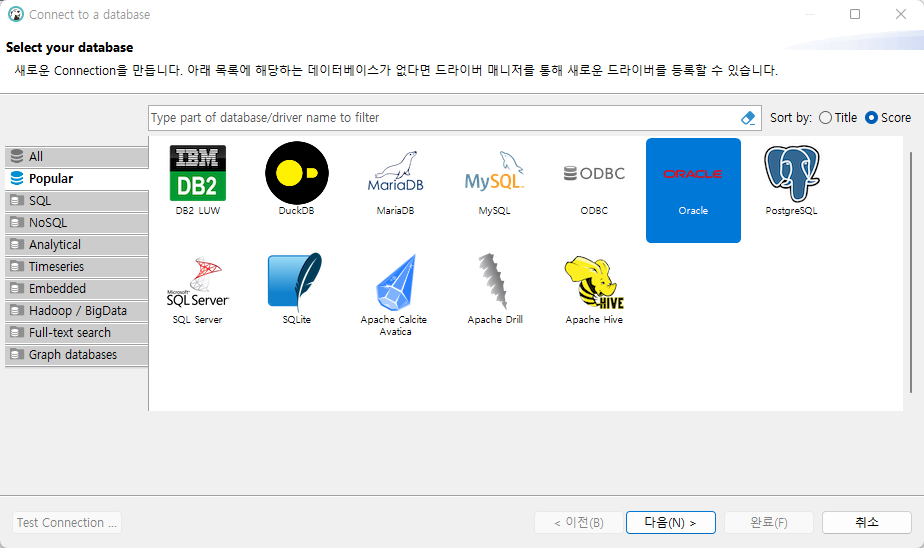The height and width of the screenshot is (548, 924).
Task: Sort databases by Score
Action: coord(888,118)
